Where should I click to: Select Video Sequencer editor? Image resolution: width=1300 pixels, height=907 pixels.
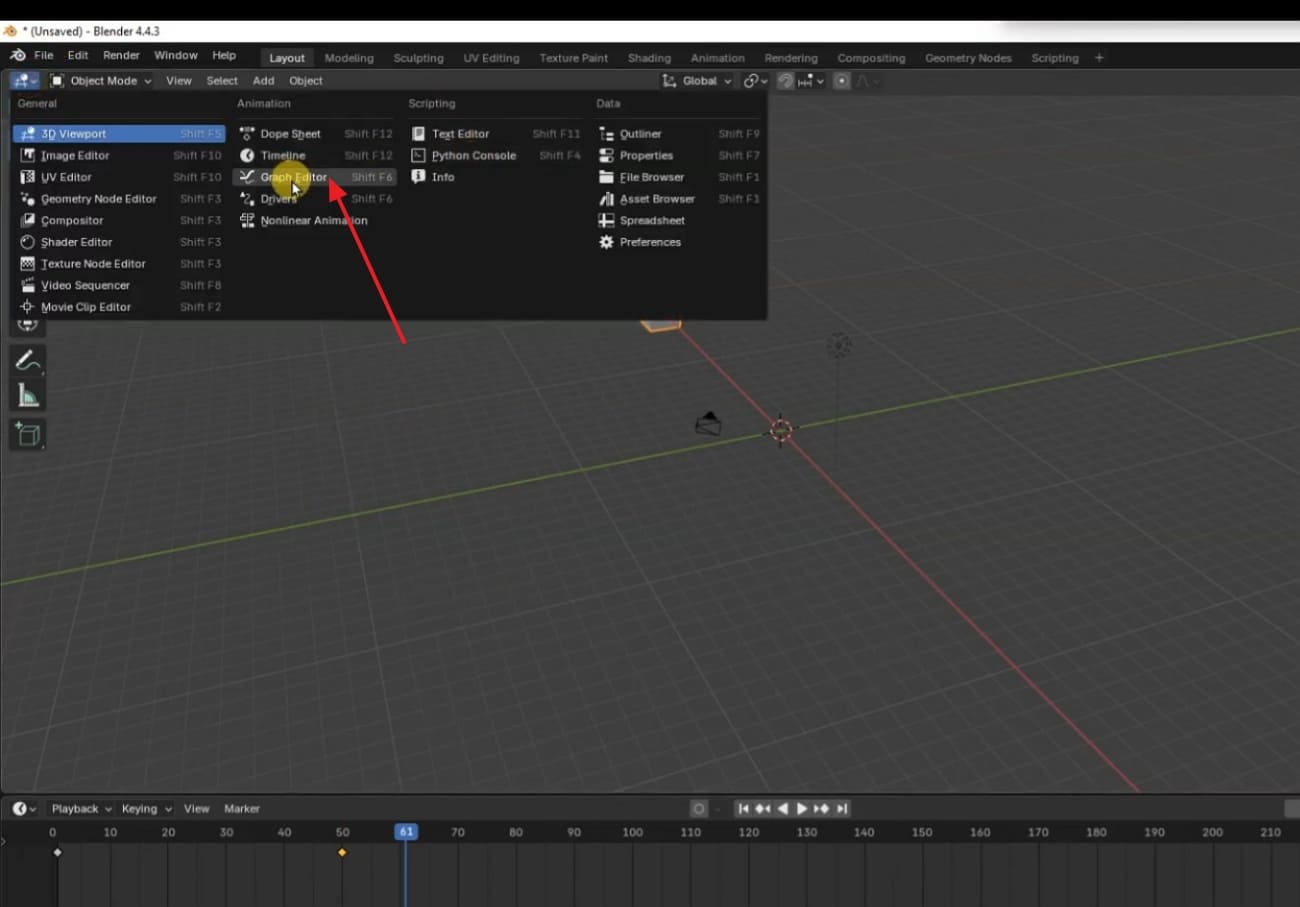(119, 285)
